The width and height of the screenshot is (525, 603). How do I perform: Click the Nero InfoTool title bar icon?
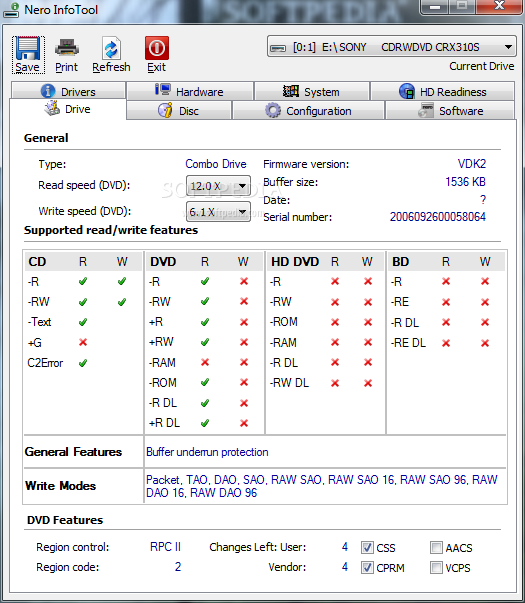pyautogui.click(x=12, y=10)
